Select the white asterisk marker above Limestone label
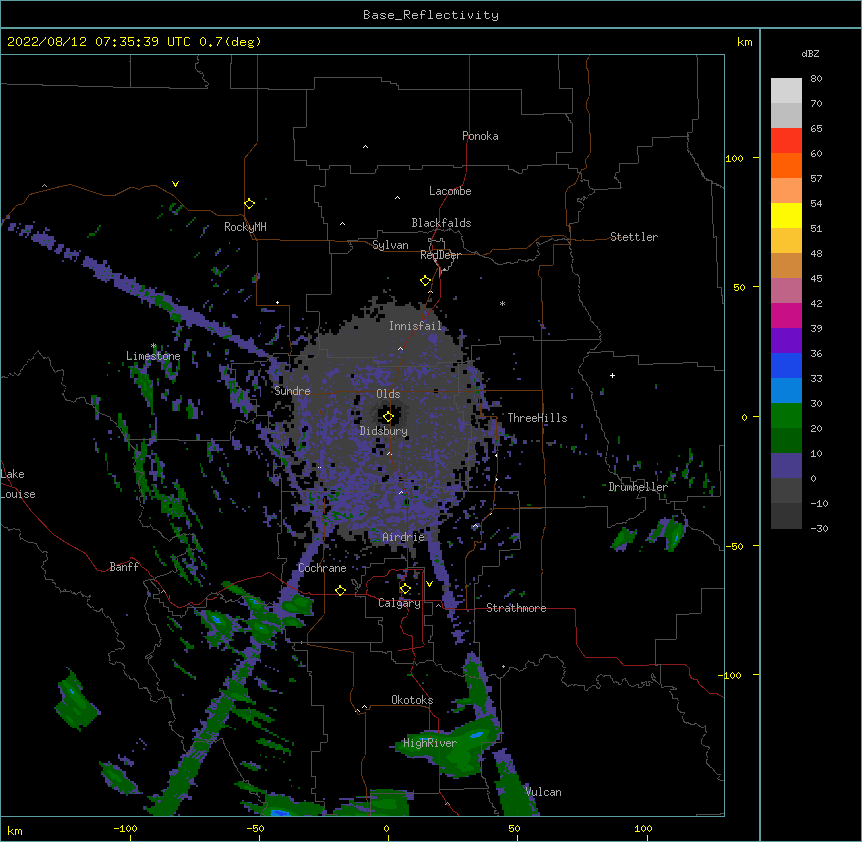The image size is (862, 842). click(153, 346)
